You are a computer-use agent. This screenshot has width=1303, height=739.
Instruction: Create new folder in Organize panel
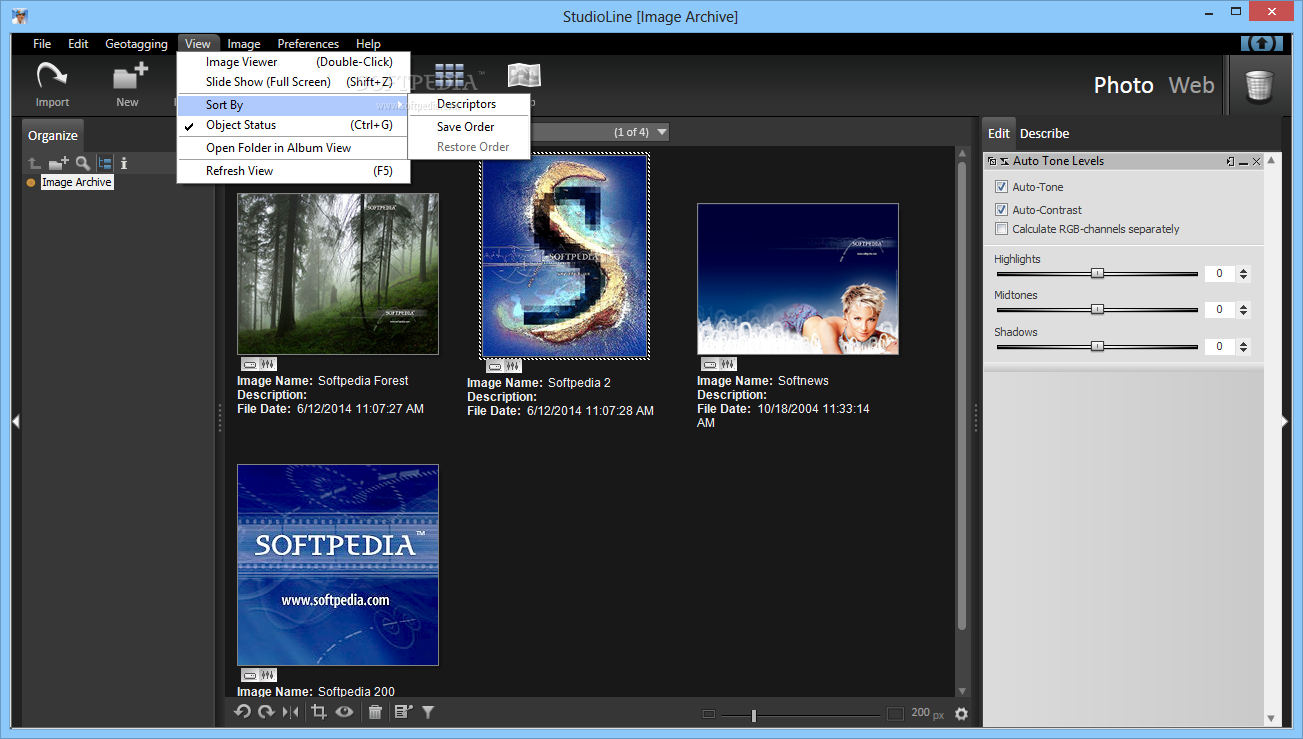pyautogui.click(x=59, y=163)
